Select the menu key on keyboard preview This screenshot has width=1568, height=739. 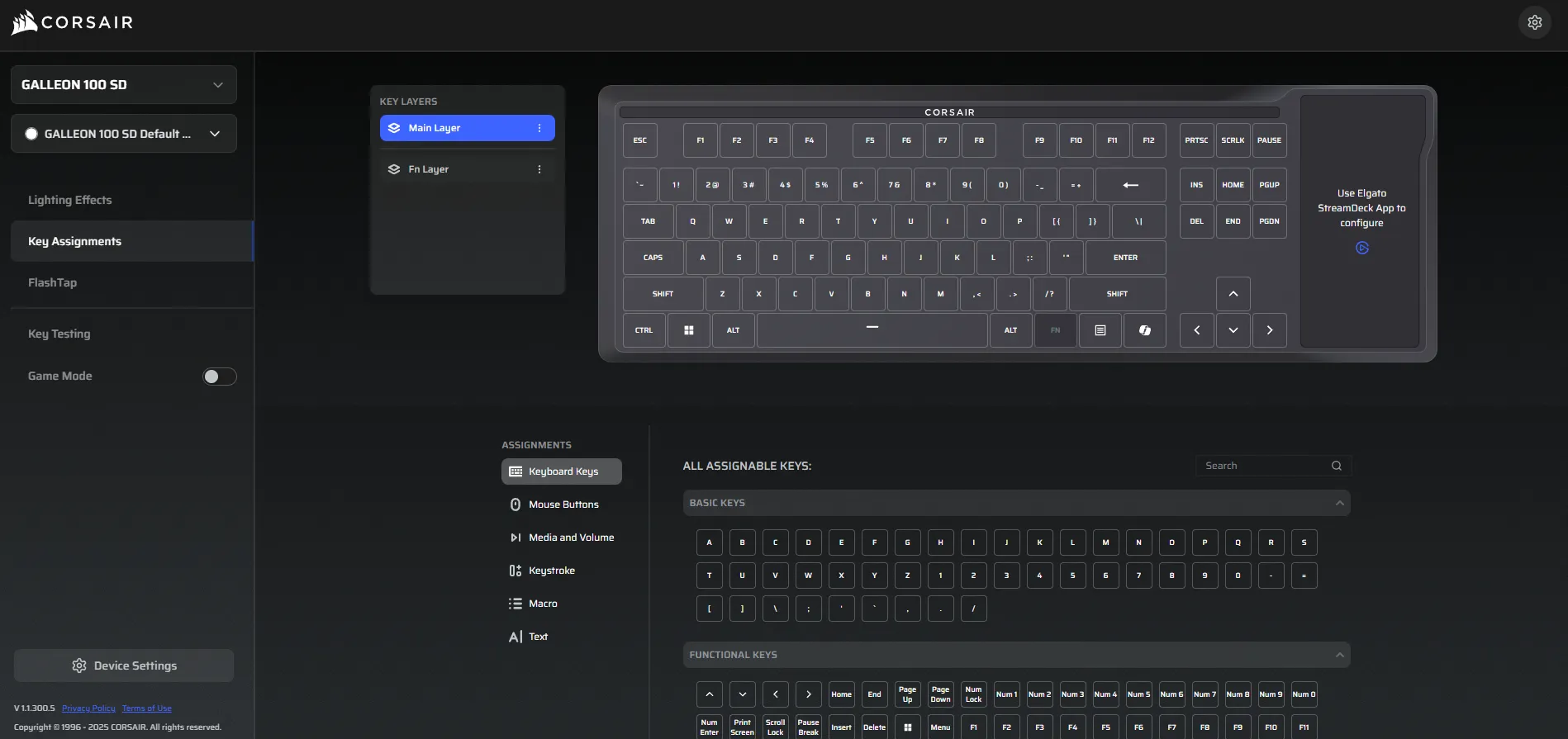point(1100,330)
